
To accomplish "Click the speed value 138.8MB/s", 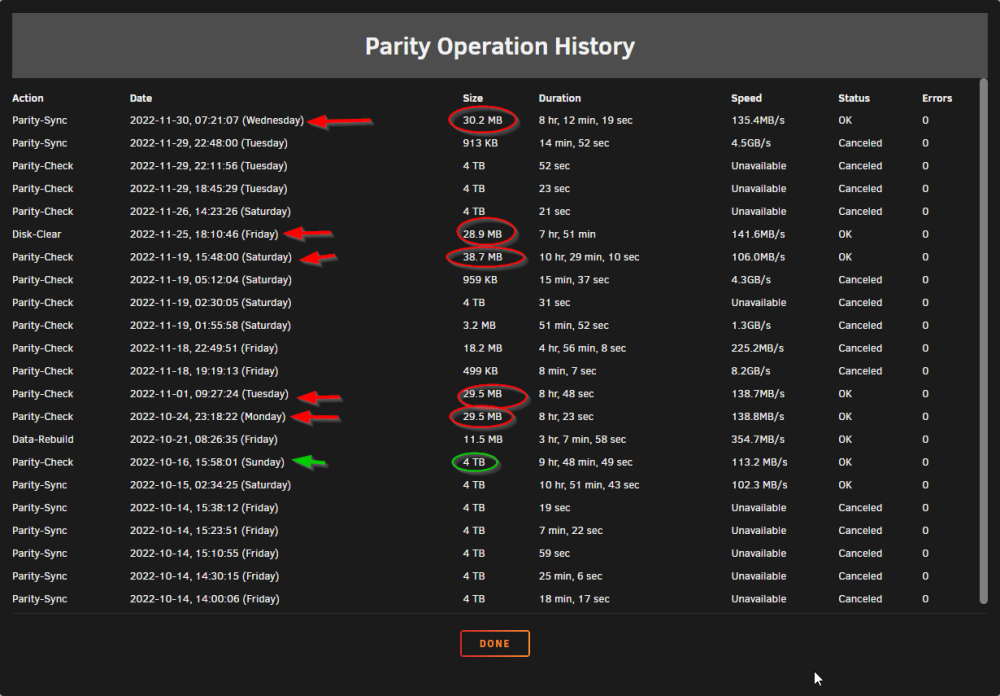I will click(758, 417).
